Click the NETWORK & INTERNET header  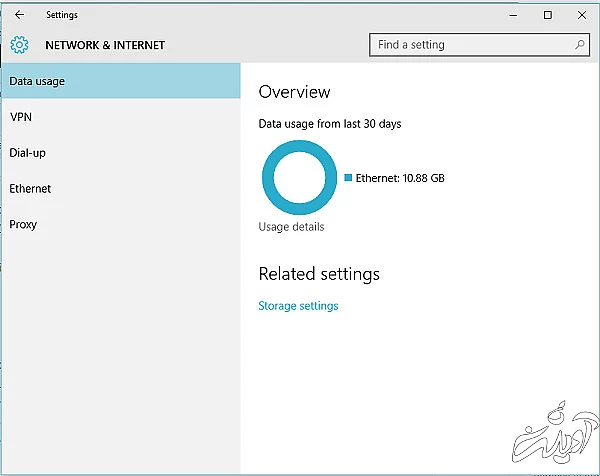105,45
